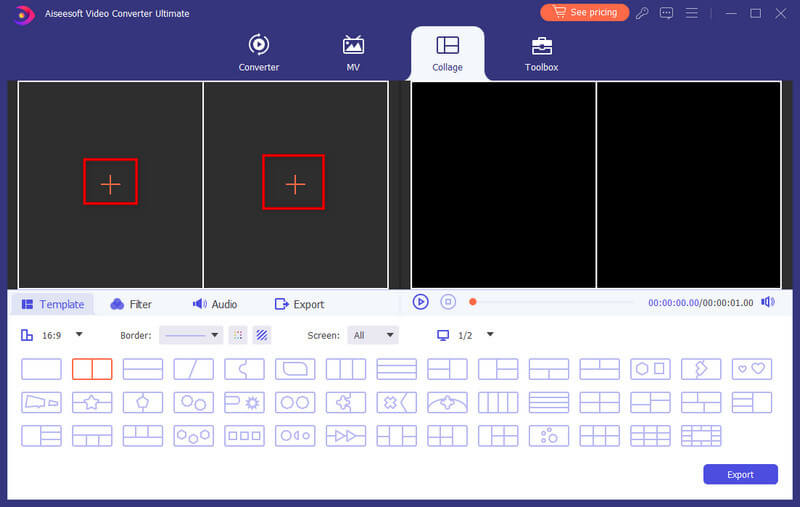Select the four horizontal rows template
Image resolution: width=800 pixels, height=507 pixels.
pos(549,402)
